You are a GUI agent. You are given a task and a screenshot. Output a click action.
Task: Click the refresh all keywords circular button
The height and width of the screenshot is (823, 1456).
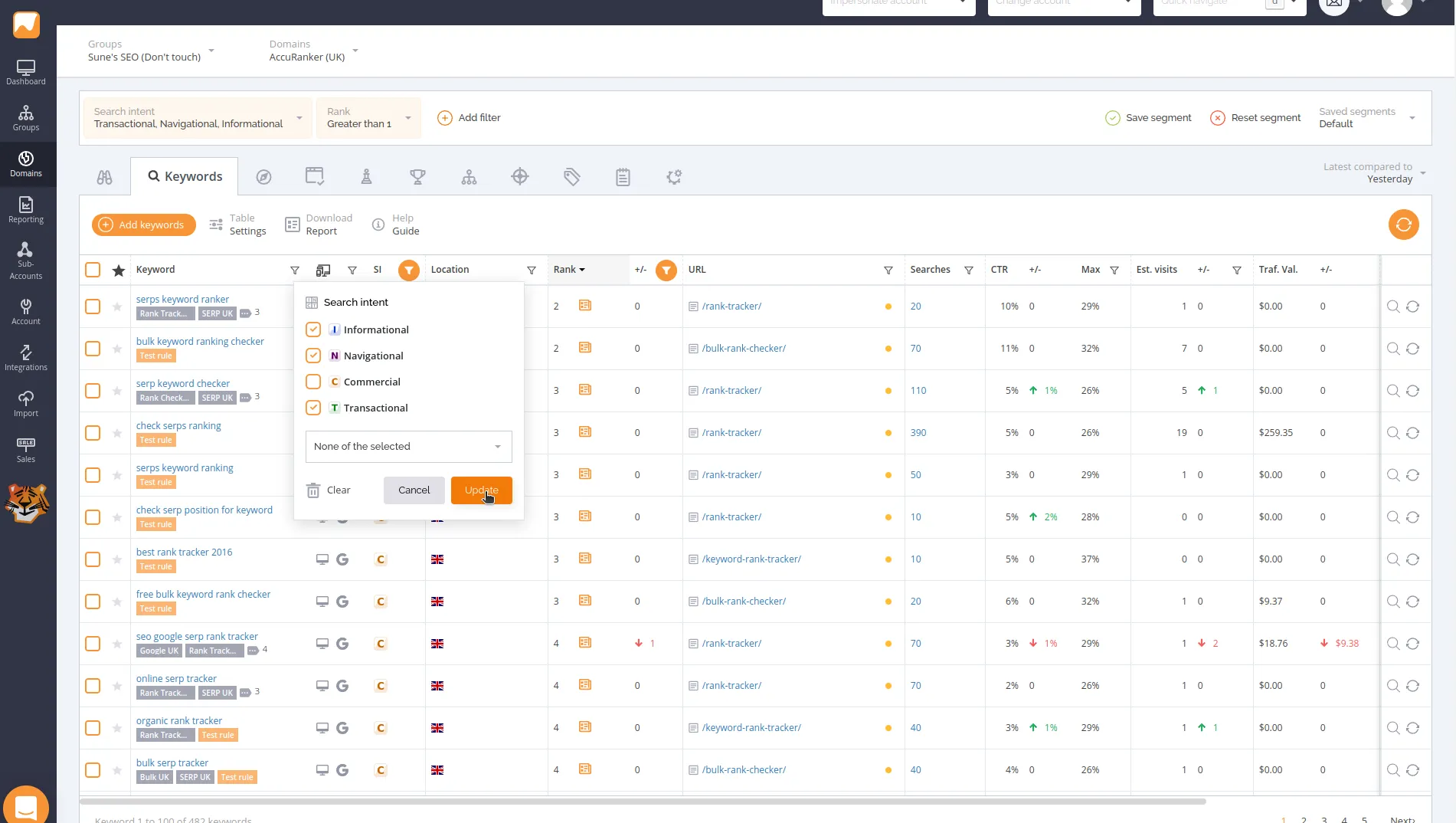coord(1403,225)
